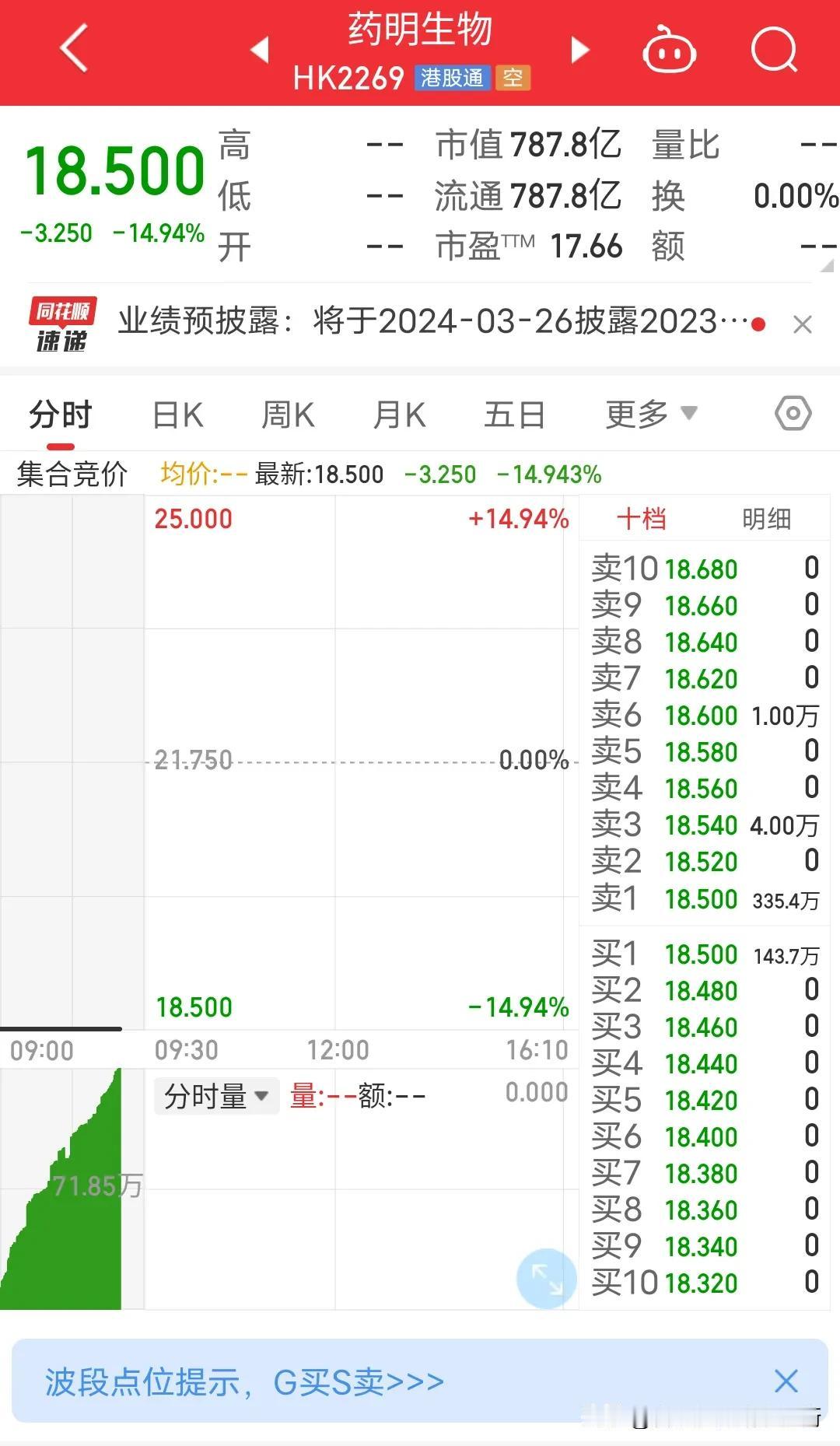Expand quote details corner triangle
The image size is (840, 1446).
pos(827,266)
